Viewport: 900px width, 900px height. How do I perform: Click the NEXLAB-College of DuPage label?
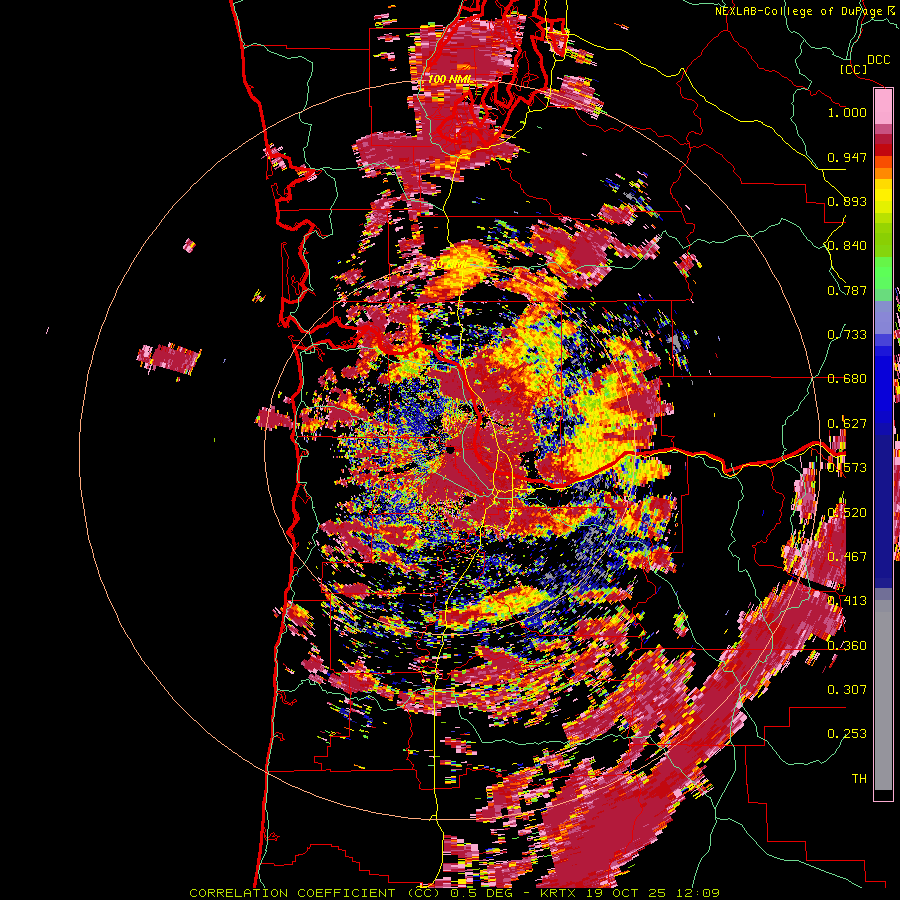(800, 11)
